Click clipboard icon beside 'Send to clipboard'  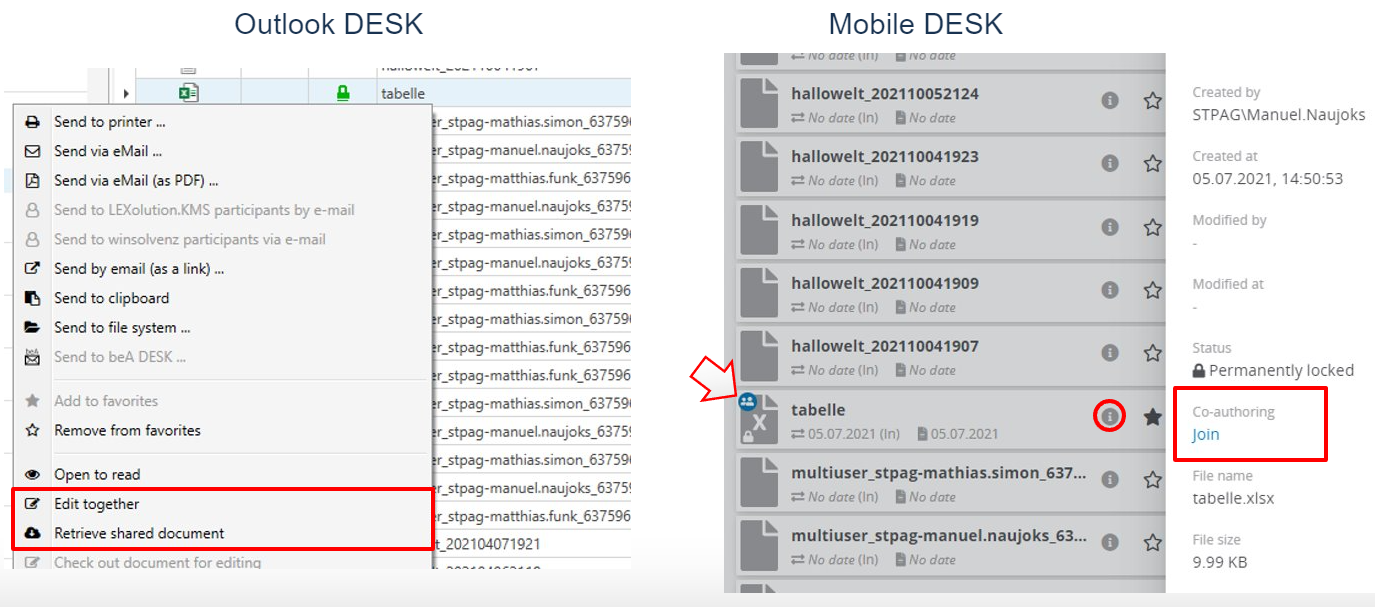point(32,298)
